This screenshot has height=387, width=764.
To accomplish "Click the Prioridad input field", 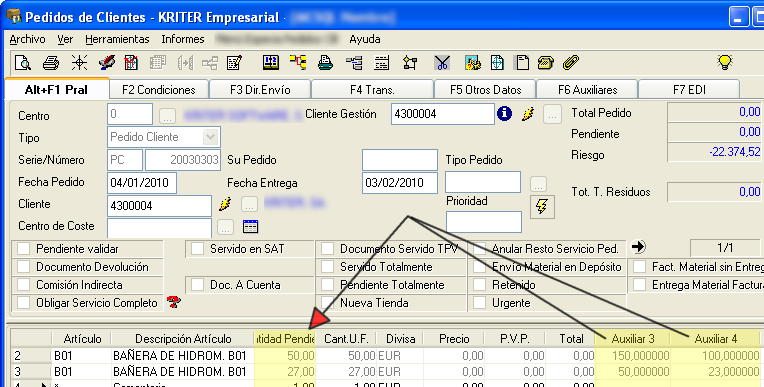I will 484,222.
